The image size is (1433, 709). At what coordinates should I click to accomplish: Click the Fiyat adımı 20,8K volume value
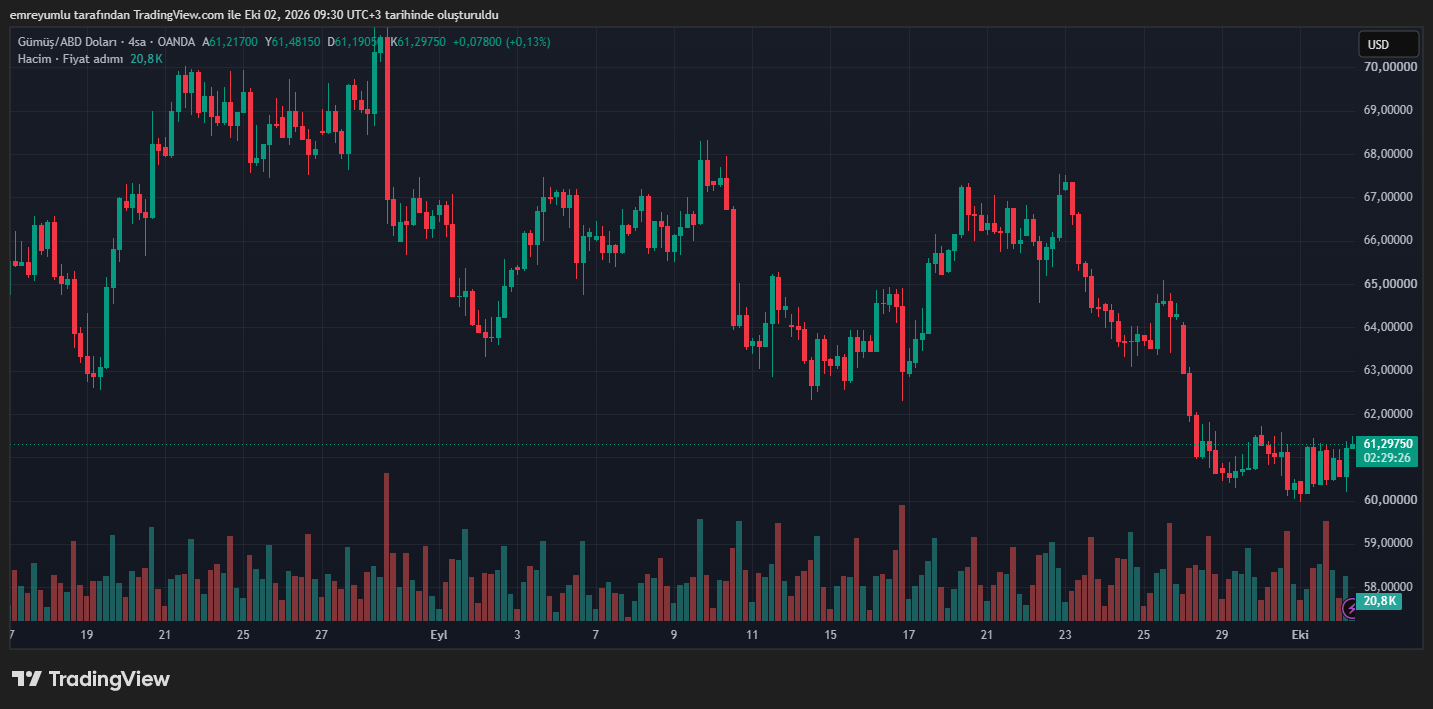coord(147,59)
